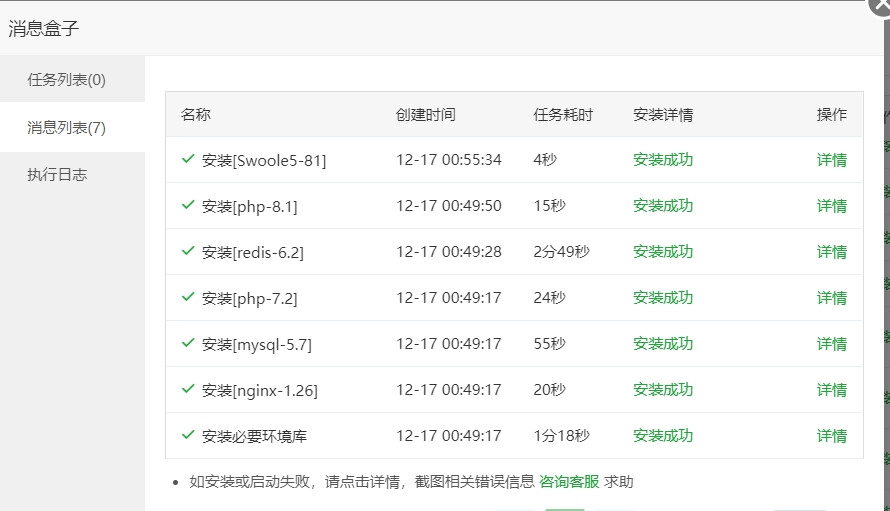
Task: Click the green checkmark beside 安装必要环境库
Action: 188,435
